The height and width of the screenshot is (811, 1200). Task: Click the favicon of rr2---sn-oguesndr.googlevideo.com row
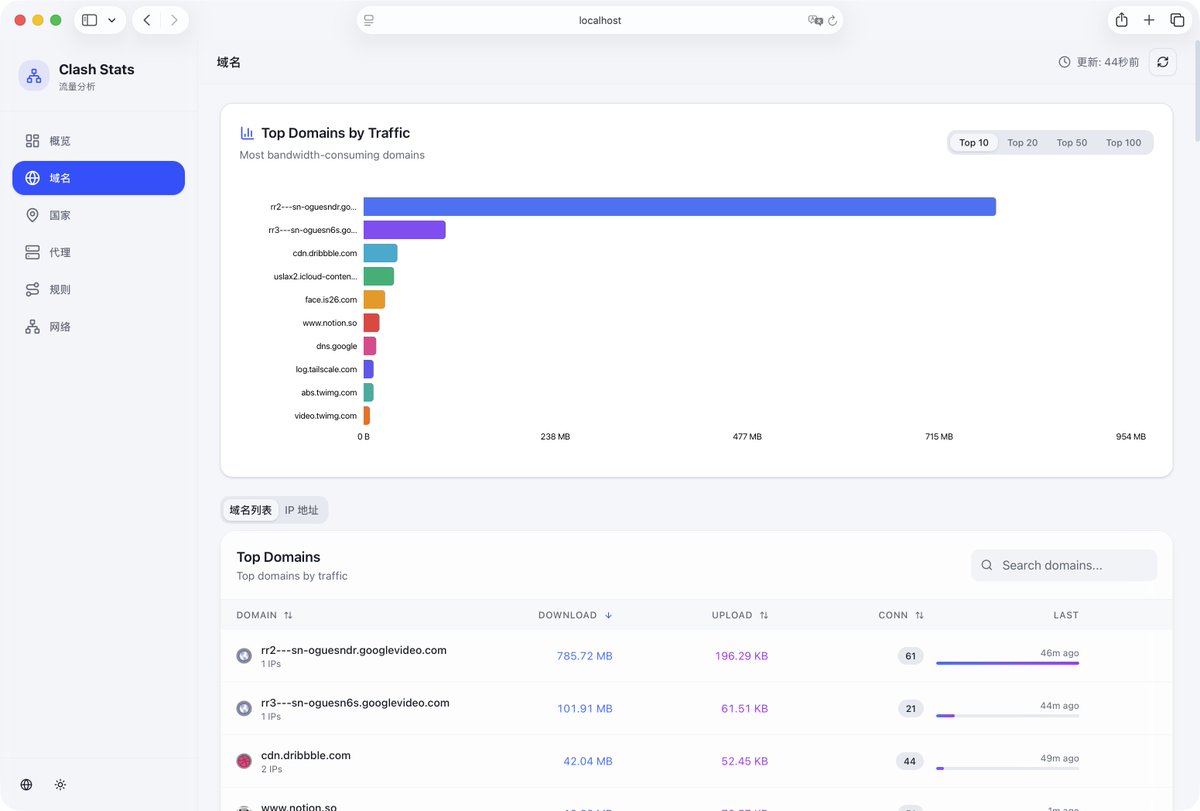(x=243, y=656)
